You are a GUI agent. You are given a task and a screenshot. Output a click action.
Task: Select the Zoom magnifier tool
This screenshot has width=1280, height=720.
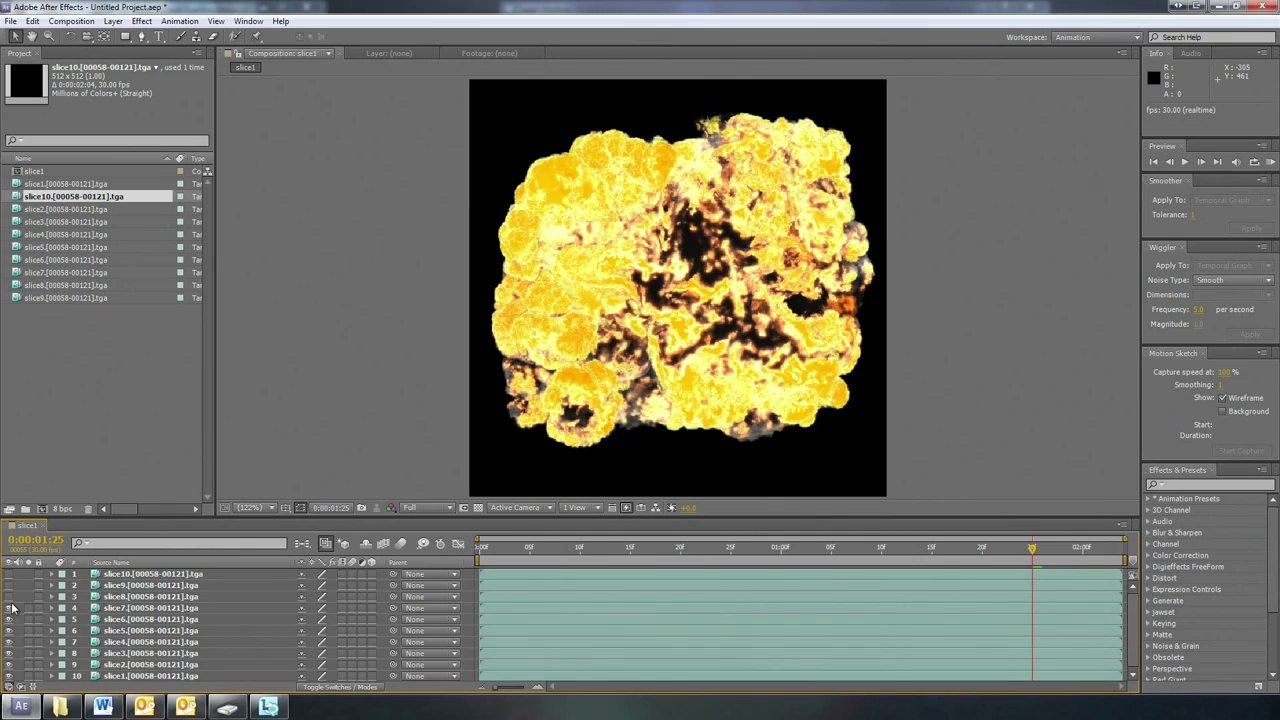pyautogui.click(x=48, y=37)
